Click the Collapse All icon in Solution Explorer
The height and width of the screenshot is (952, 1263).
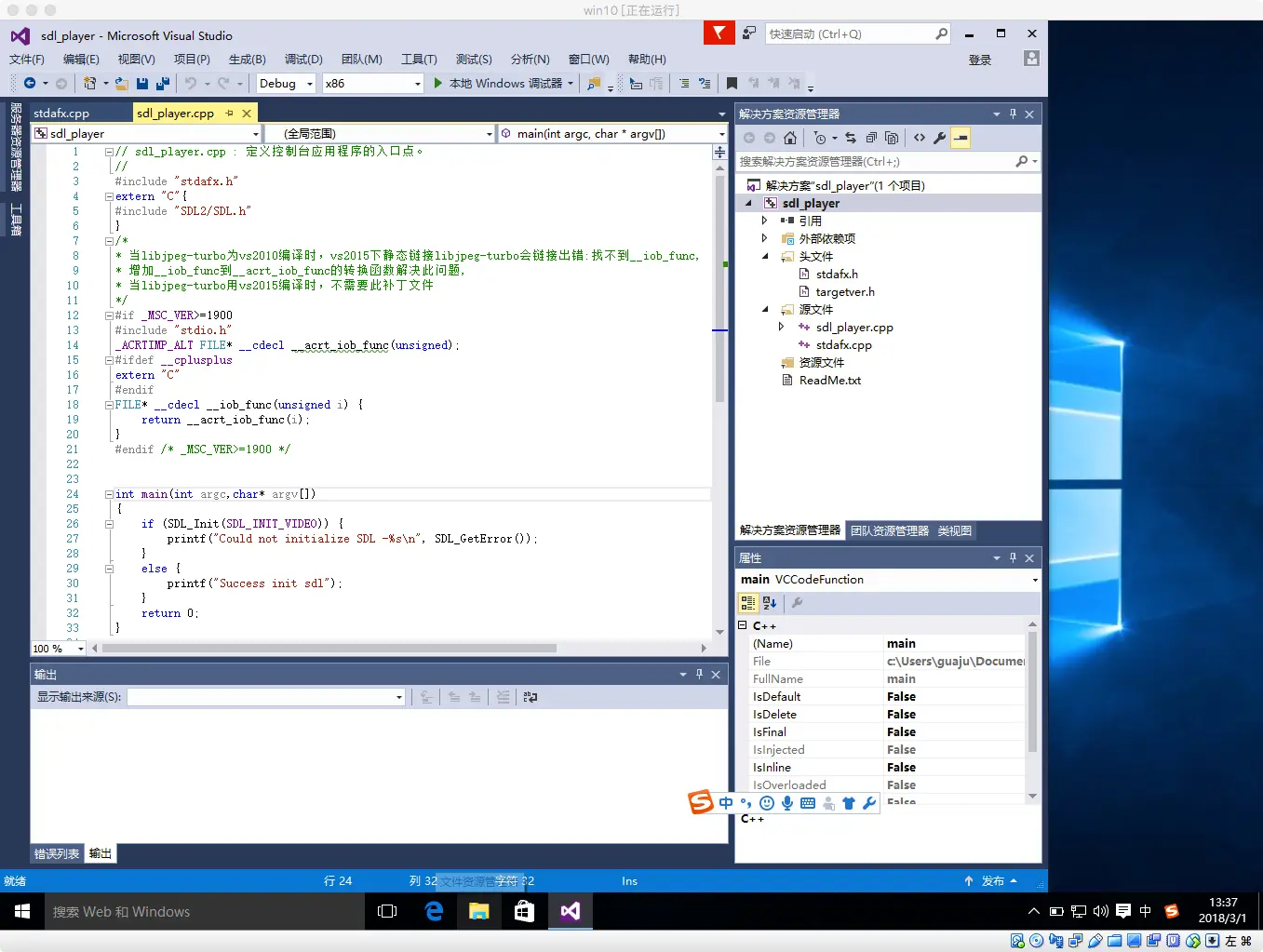[871, 138]
